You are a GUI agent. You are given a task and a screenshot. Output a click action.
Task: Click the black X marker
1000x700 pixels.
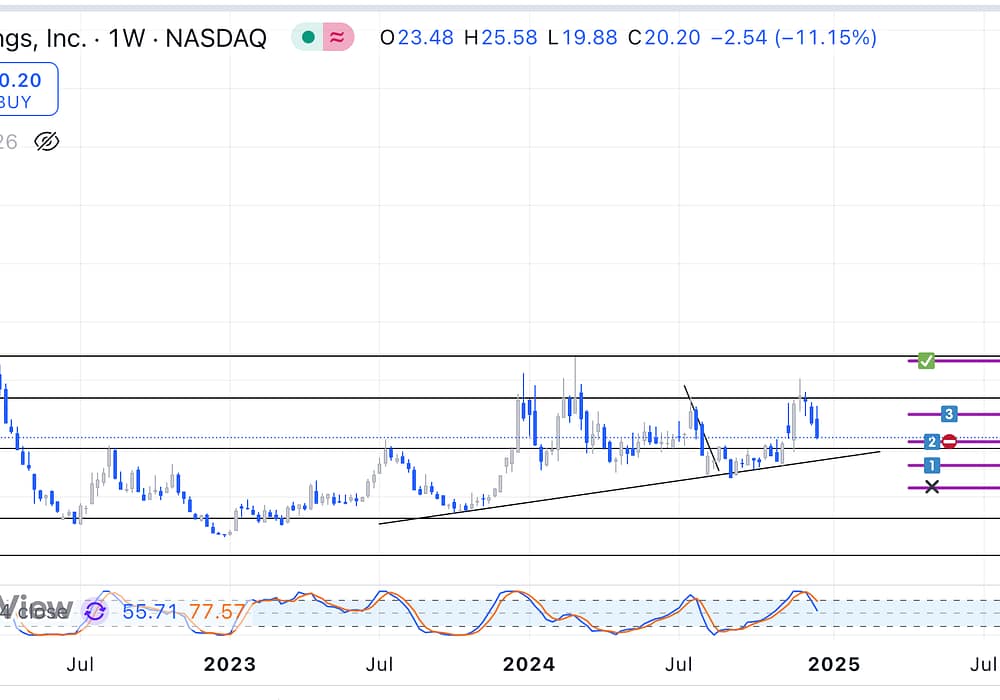tap(932, 487)
